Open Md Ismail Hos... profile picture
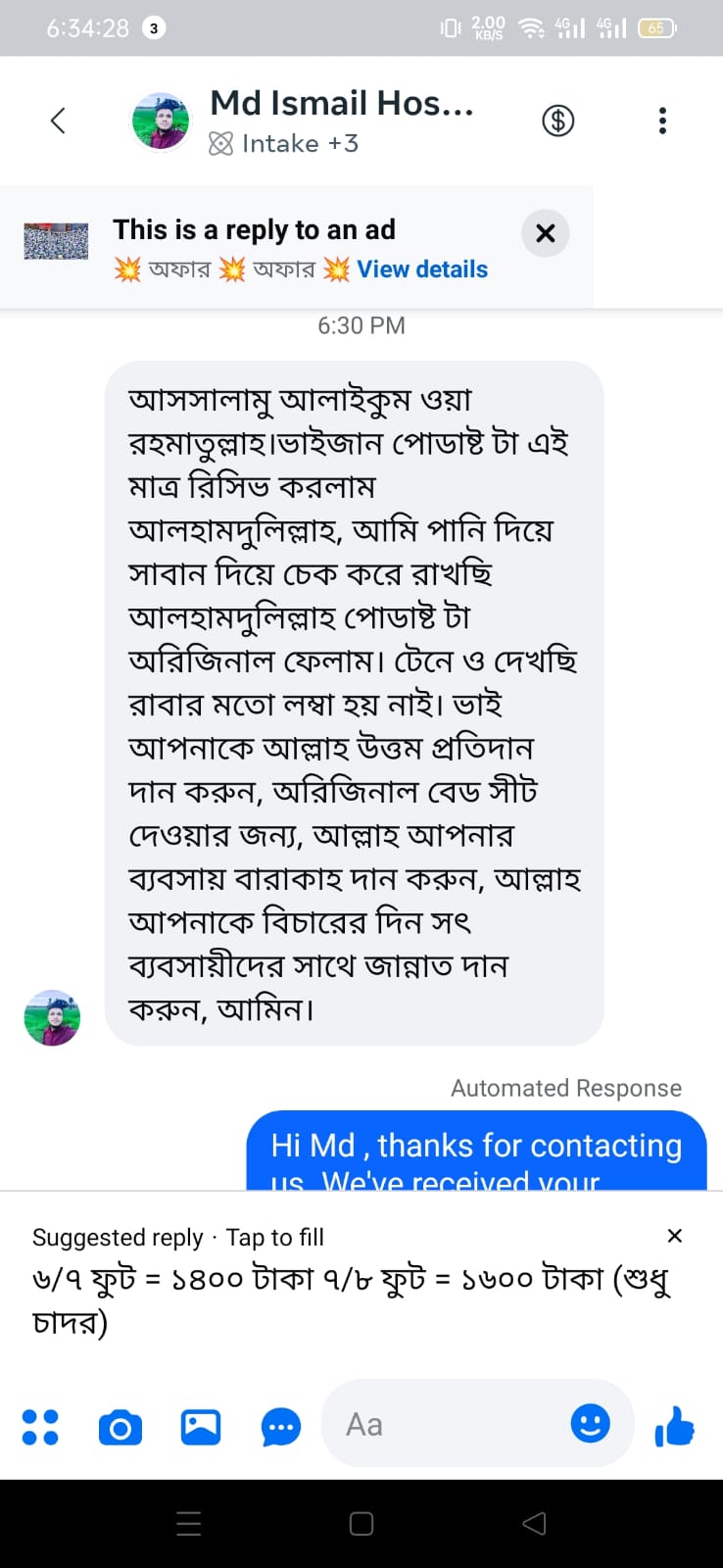 tap(161, 122)
